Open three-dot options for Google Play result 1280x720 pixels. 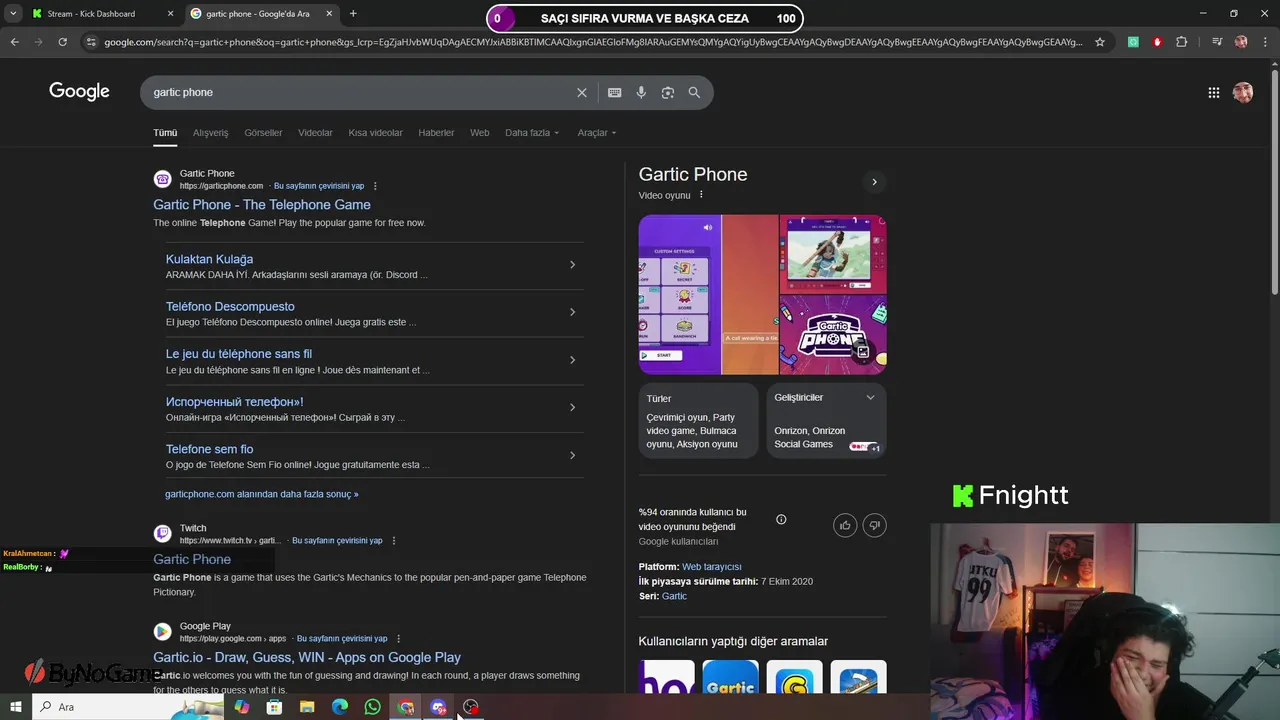pos(398,639)
